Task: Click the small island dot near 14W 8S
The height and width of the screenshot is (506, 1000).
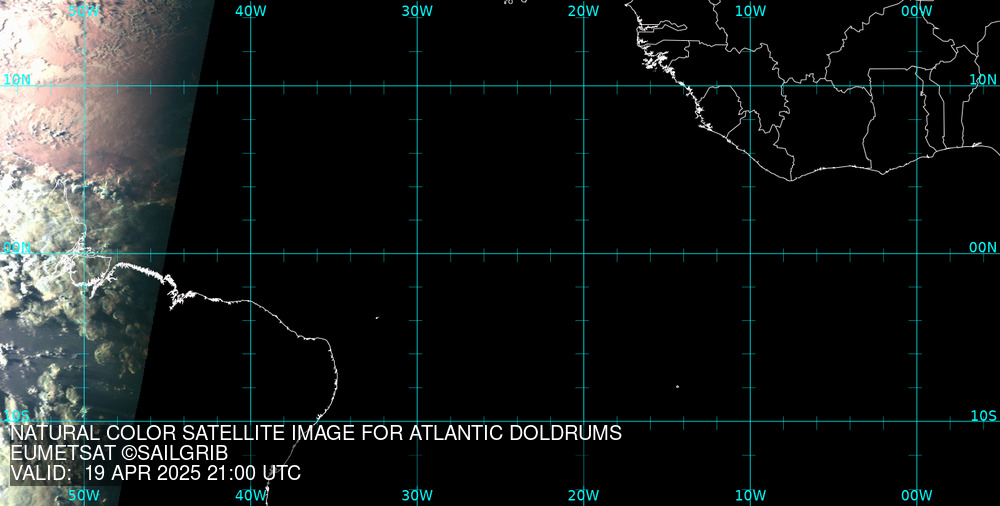Action: 677,386
